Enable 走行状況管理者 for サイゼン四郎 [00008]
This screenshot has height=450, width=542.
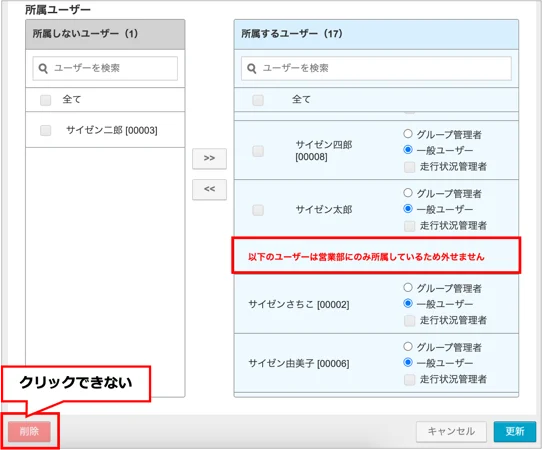click(410, 167)
